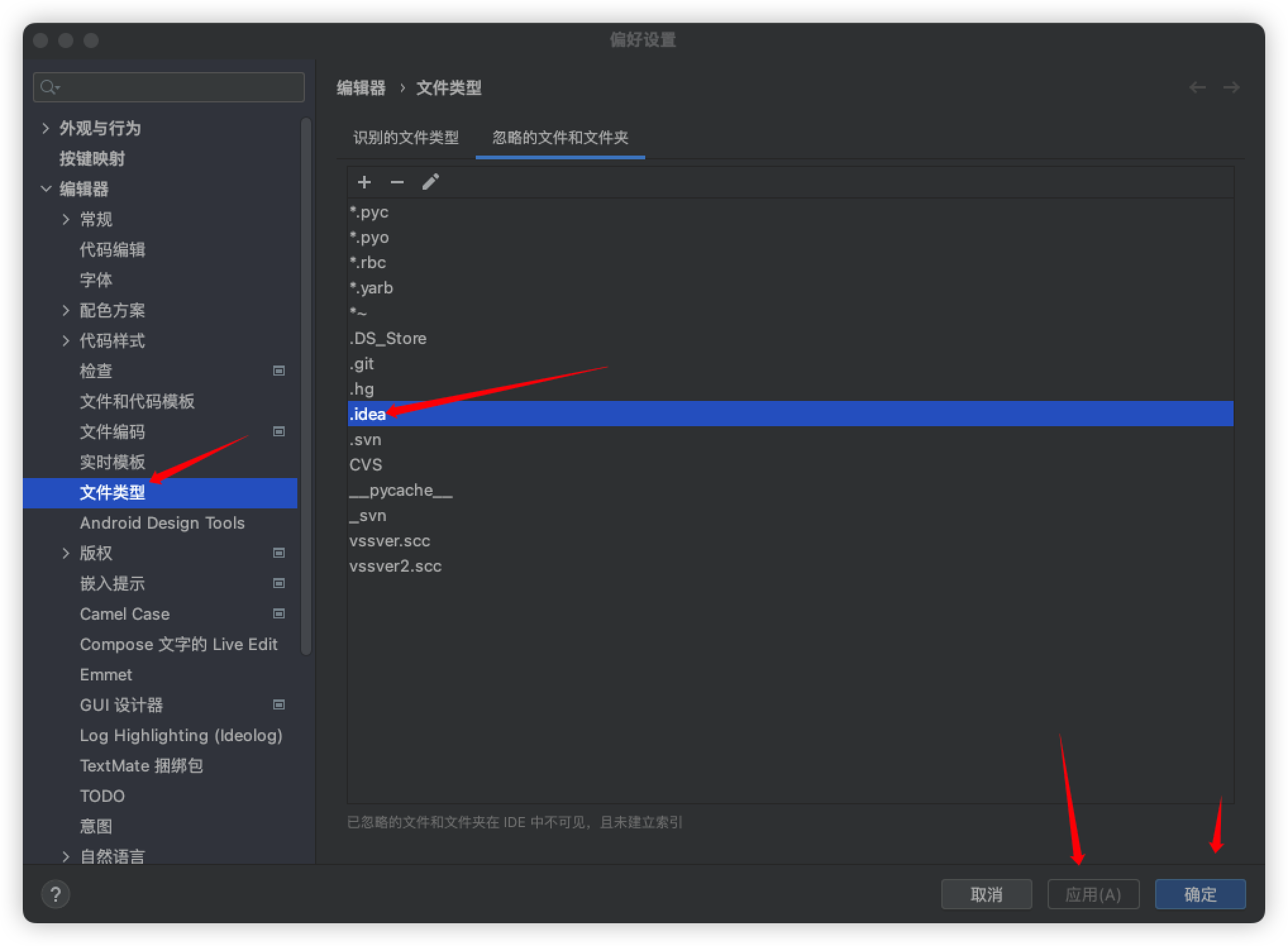The width and height of the screenshot is (1288, 946).
Task: Expand the 代码样式 section
Action: coord(66,341)
